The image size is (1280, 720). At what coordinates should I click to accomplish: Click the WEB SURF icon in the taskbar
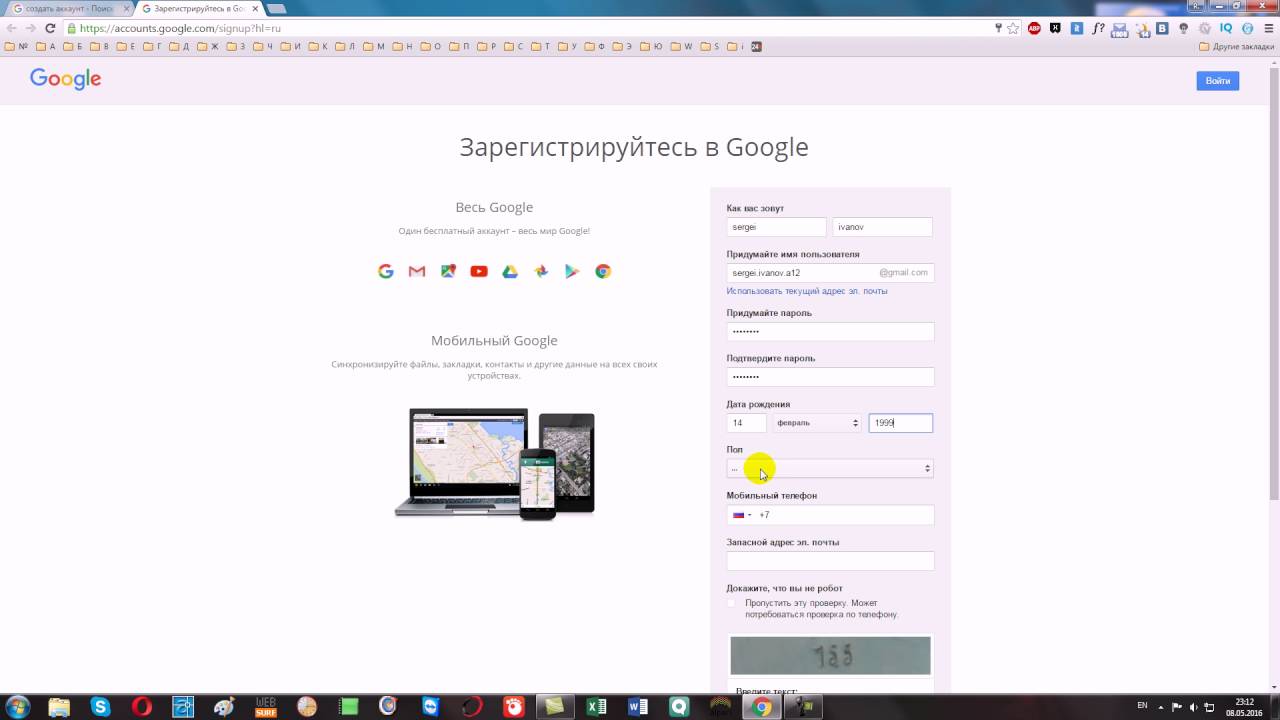coord(266,707)
